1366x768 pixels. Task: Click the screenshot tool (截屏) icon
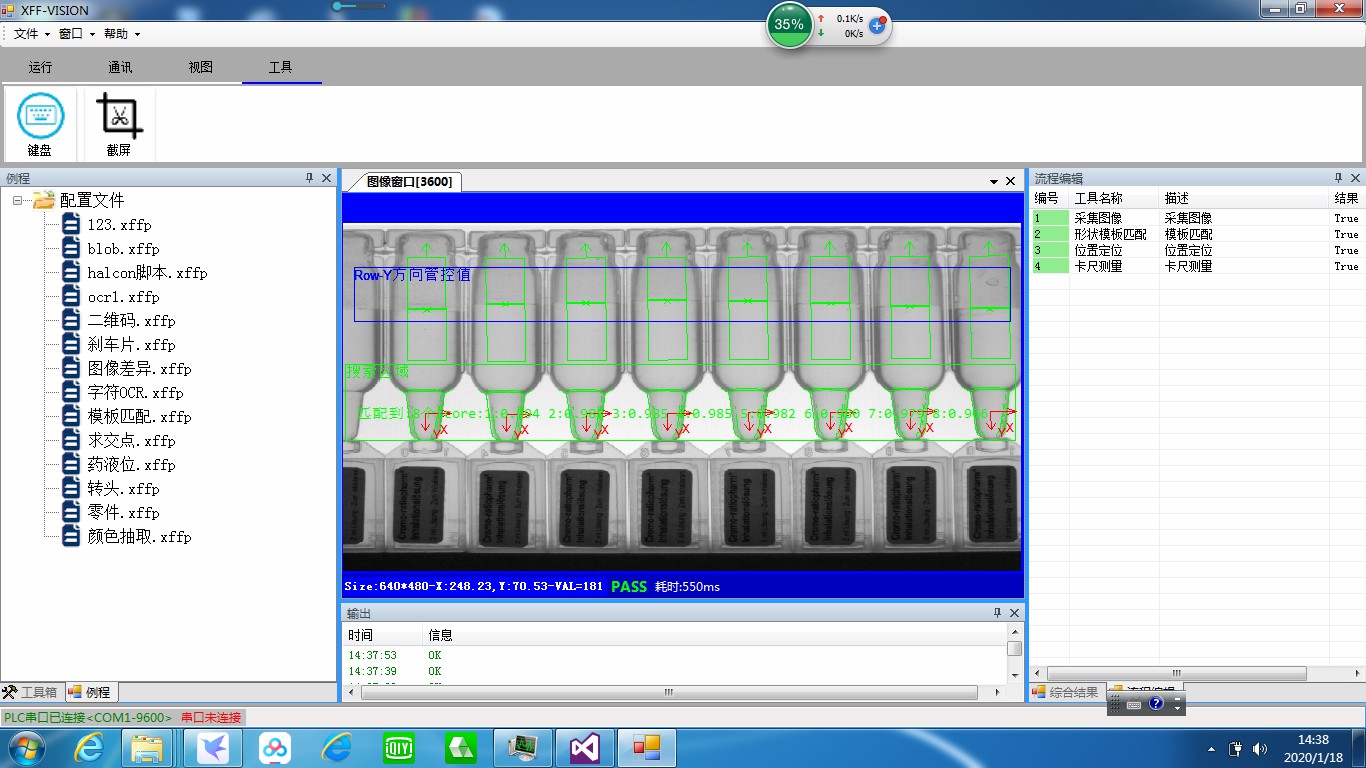(119, 117)
